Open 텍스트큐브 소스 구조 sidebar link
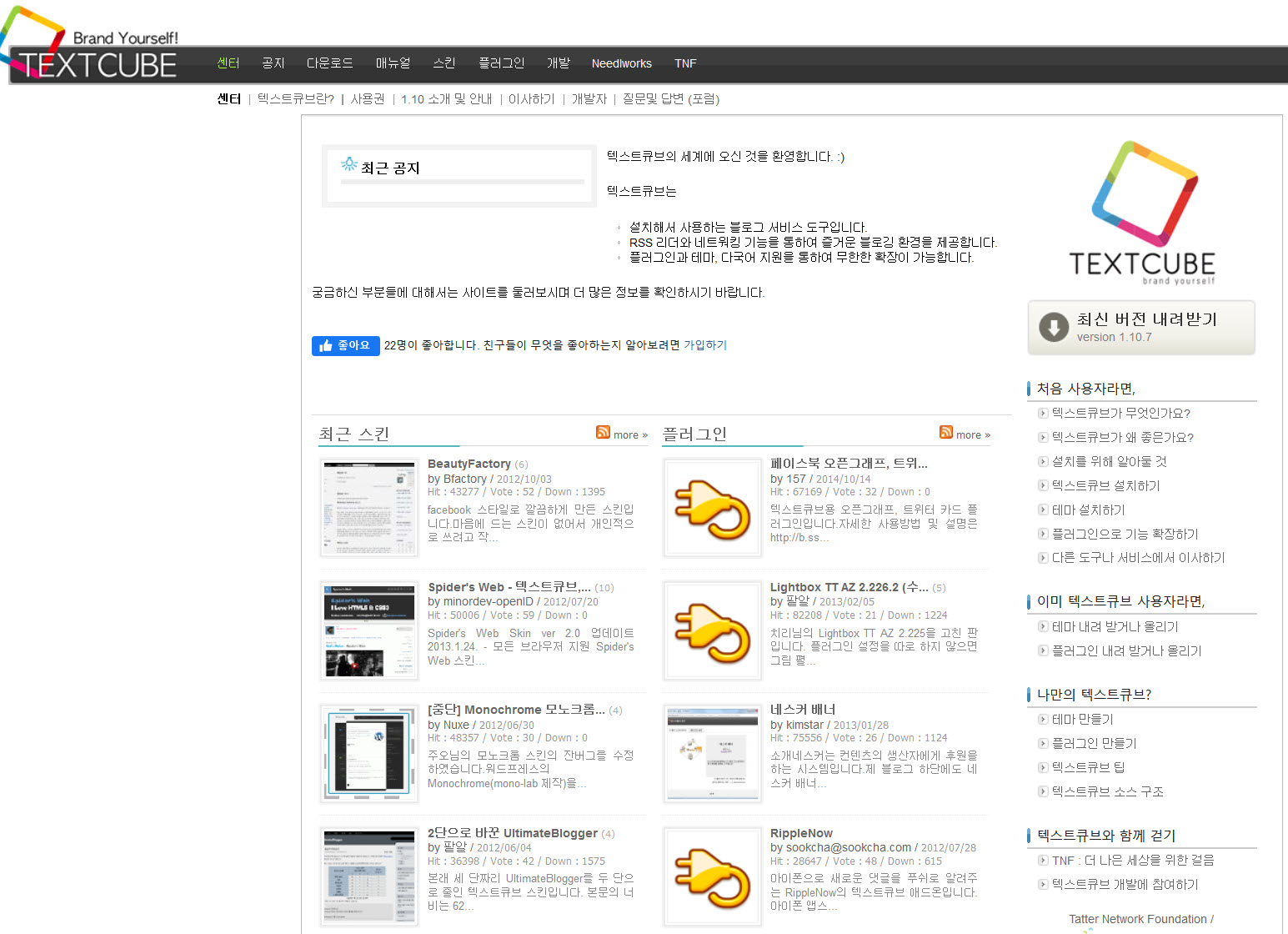This screenshot has width=1288, height=934. (x=1107, y=791)
